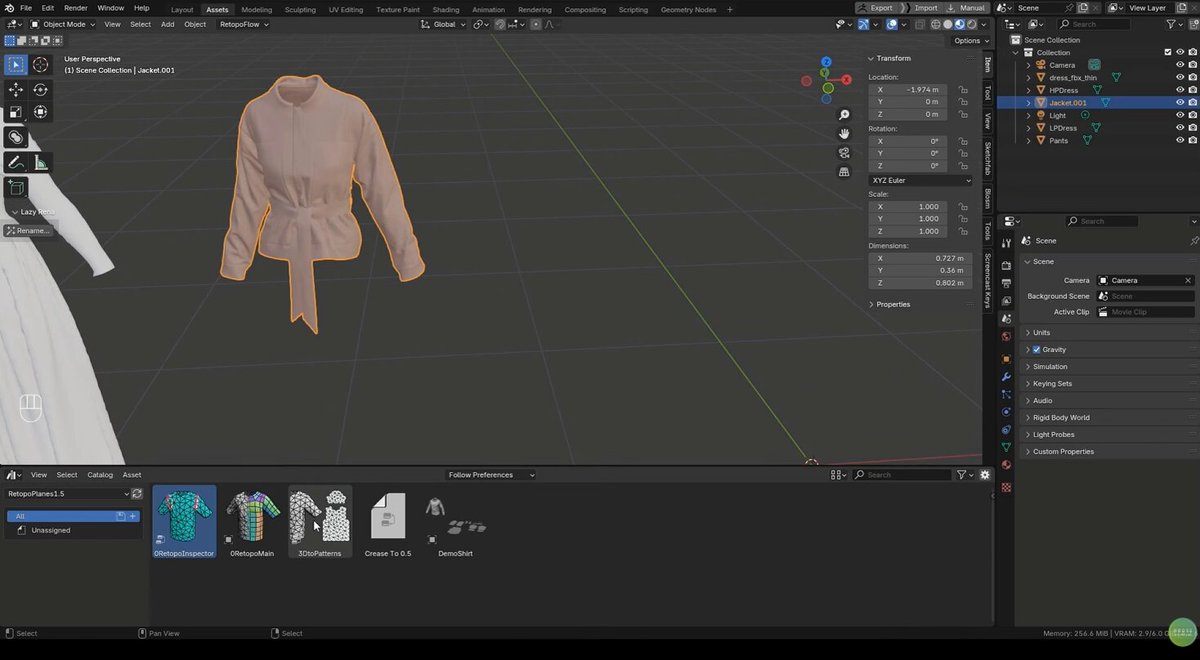Screen dimensions: 1200x660
Task: Choose the Scale tool
Action: tap(16, 113)
